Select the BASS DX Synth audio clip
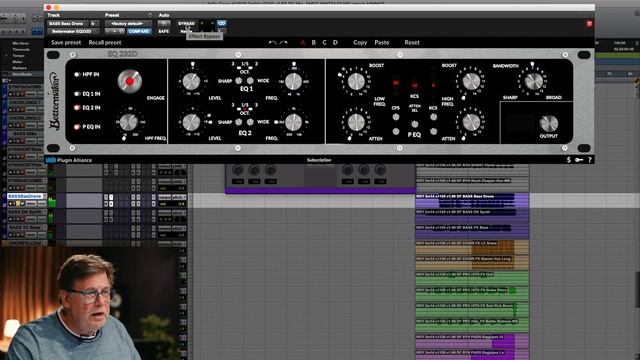Image resolution: width=640 pixels, height=360 pixels. click(472, 216)
